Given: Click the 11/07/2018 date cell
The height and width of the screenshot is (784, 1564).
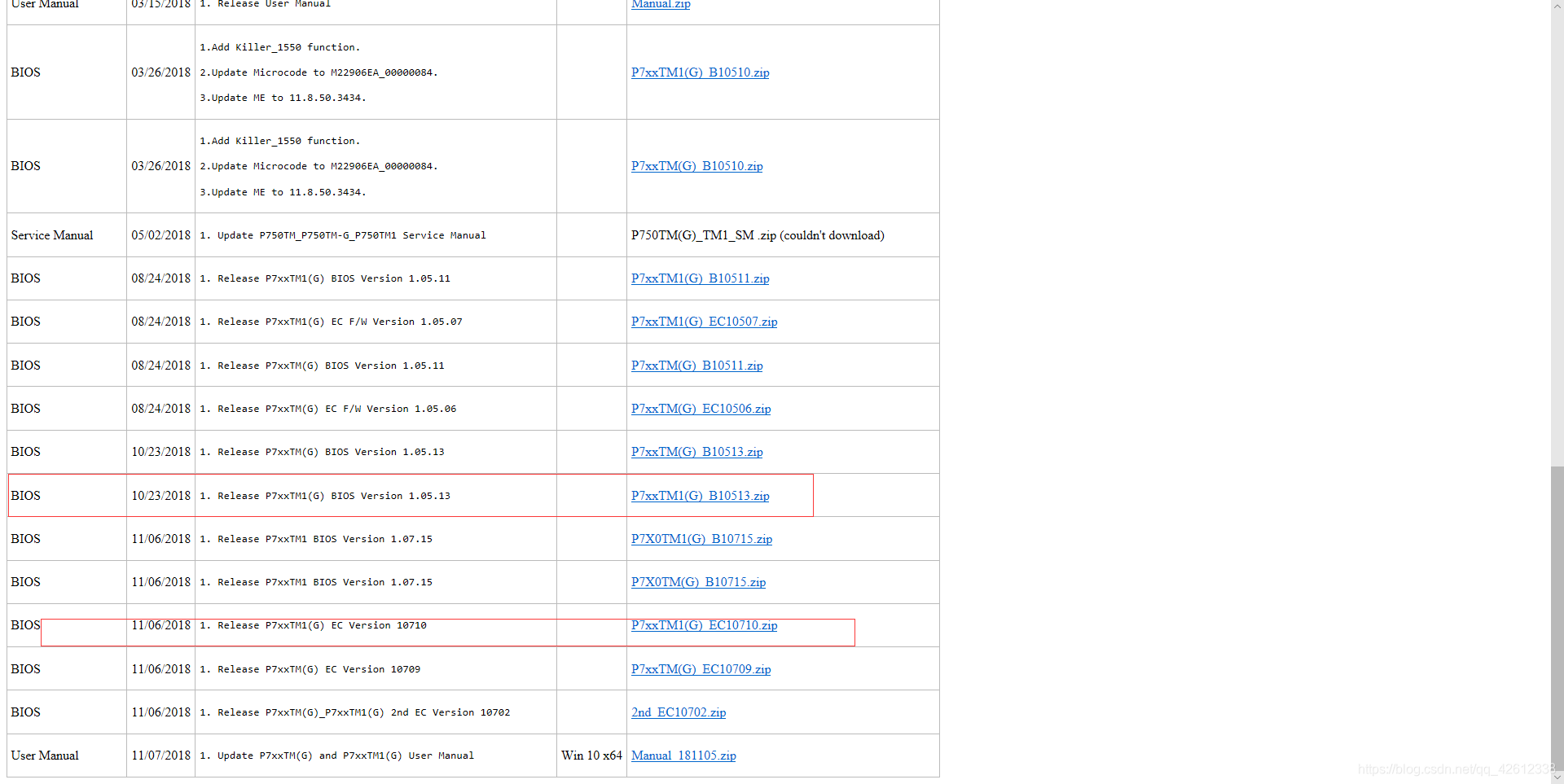Looking at the screenshot, I should 160,756.
